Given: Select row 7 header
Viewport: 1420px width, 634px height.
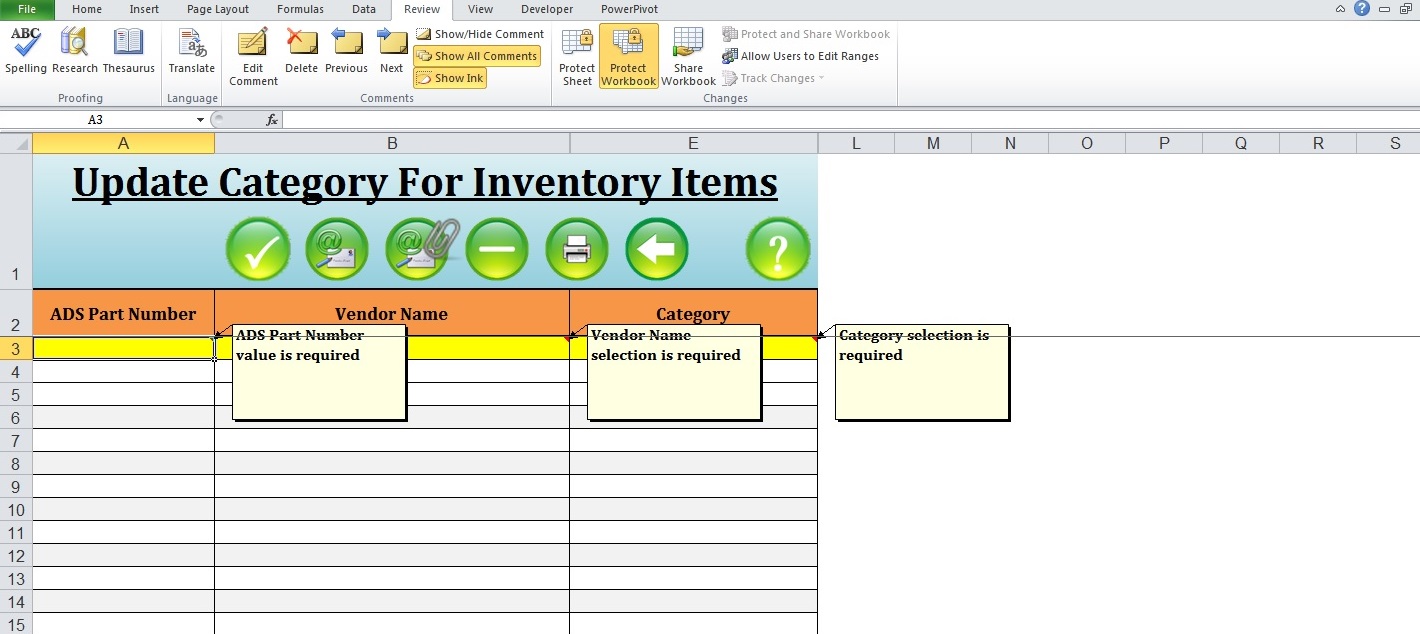Looking at the screenshot, I should tap(16, 440).
